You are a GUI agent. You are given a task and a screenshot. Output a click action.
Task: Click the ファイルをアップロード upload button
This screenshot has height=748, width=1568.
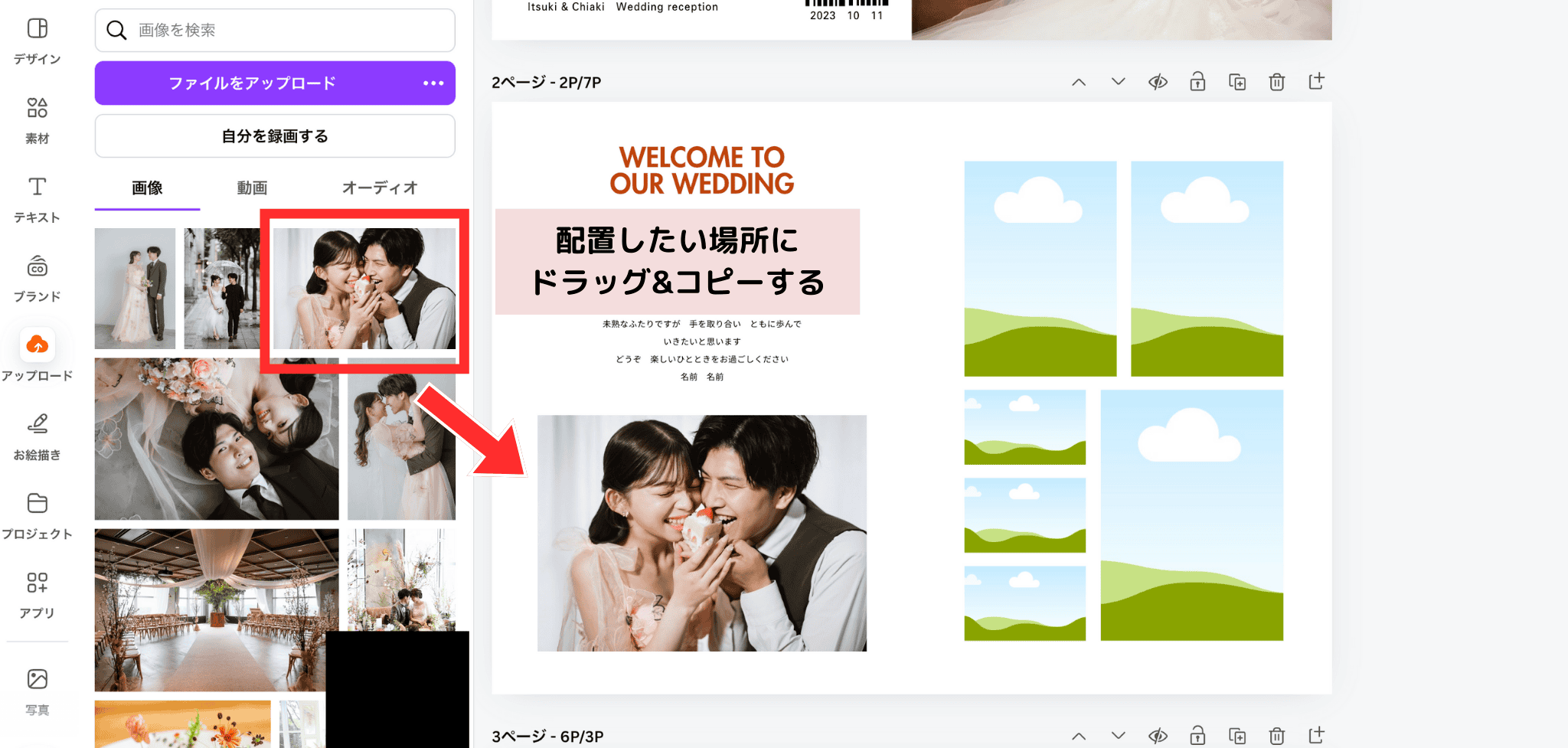pyautogui.click(x=253, y=83)
